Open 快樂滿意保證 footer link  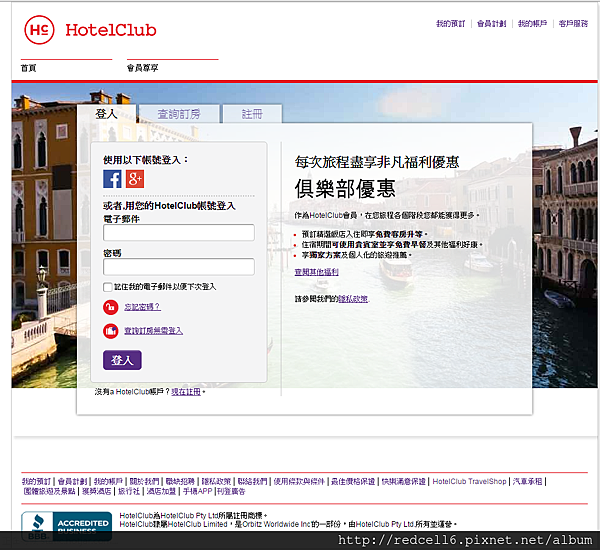tap(404, 481)
